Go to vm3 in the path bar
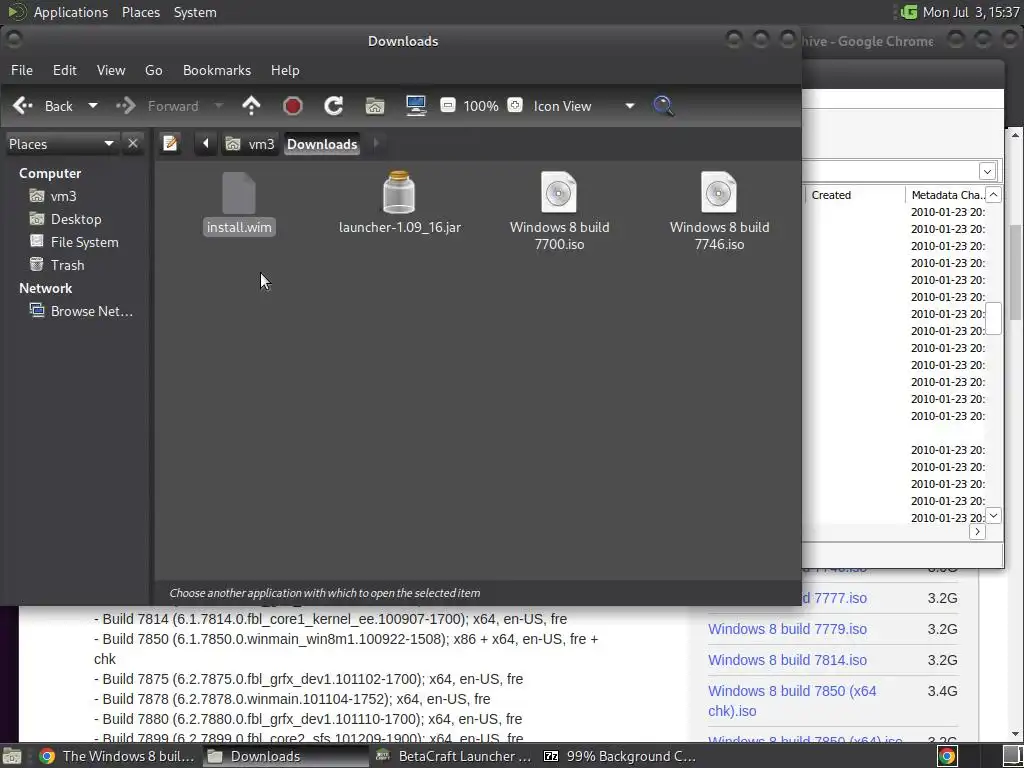This screenshot has height=768, width=1024. (x=250, y=144)
